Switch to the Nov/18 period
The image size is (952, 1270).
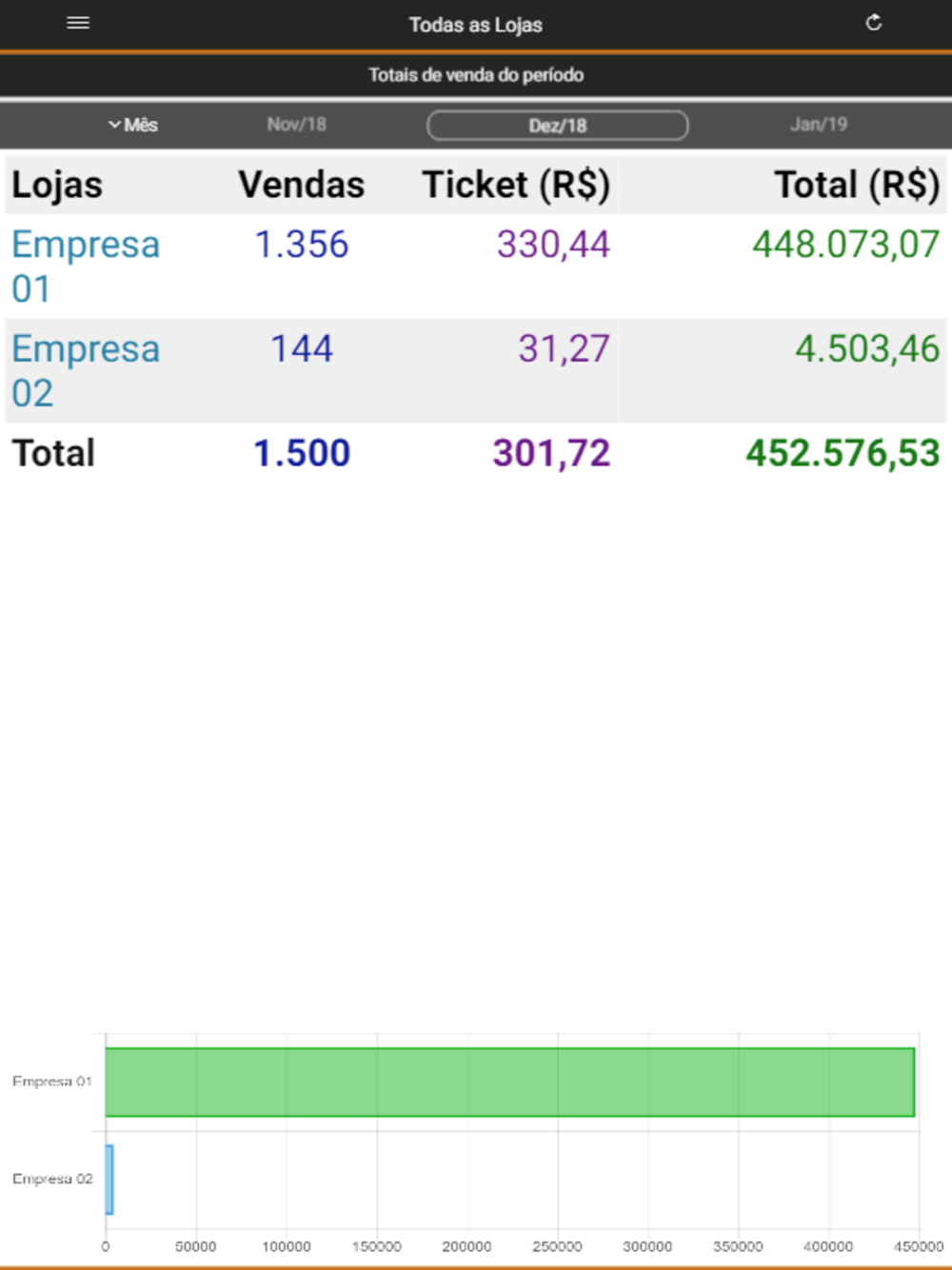[296, 125]
